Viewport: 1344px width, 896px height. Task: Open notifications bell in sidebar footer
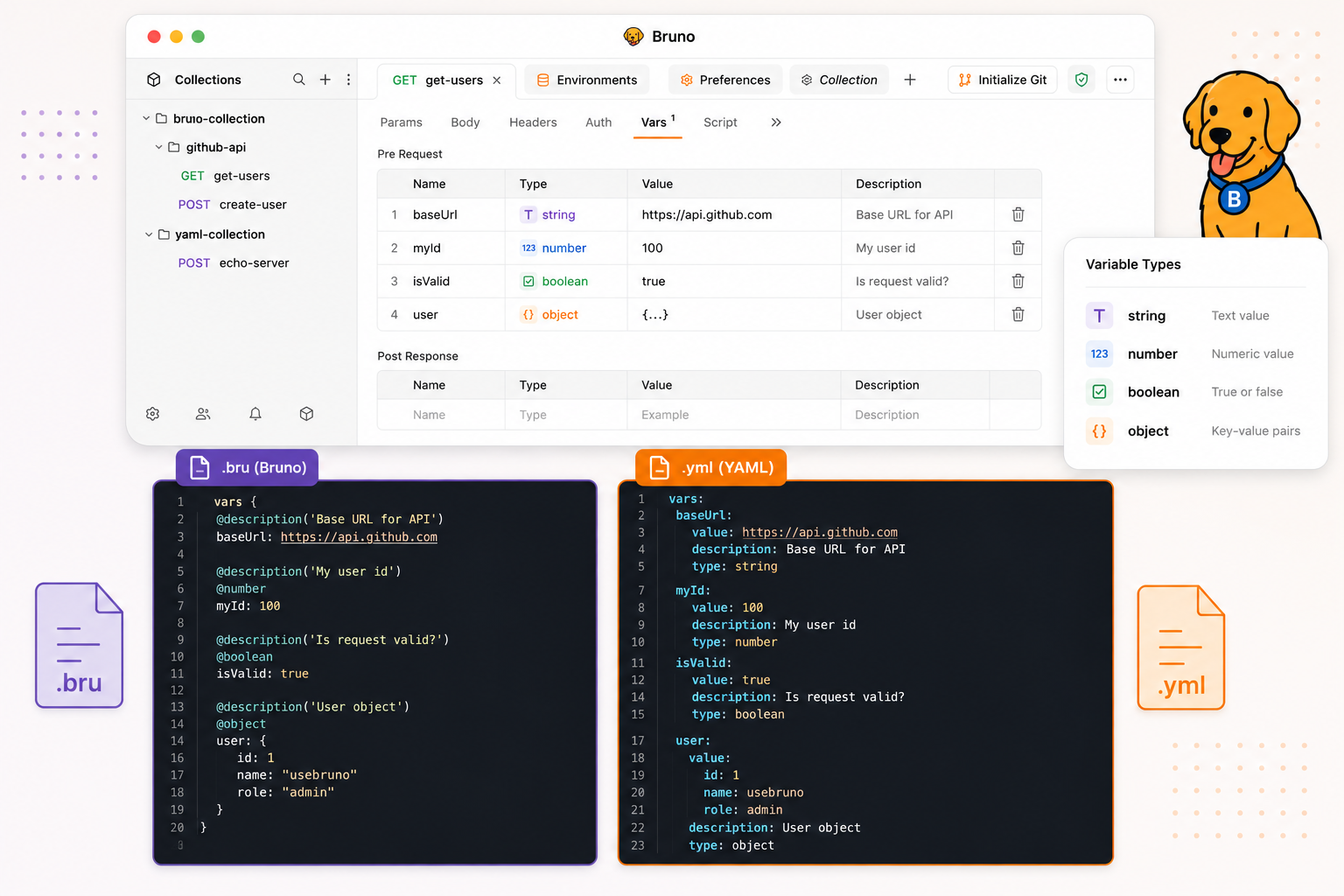[255, 414]
